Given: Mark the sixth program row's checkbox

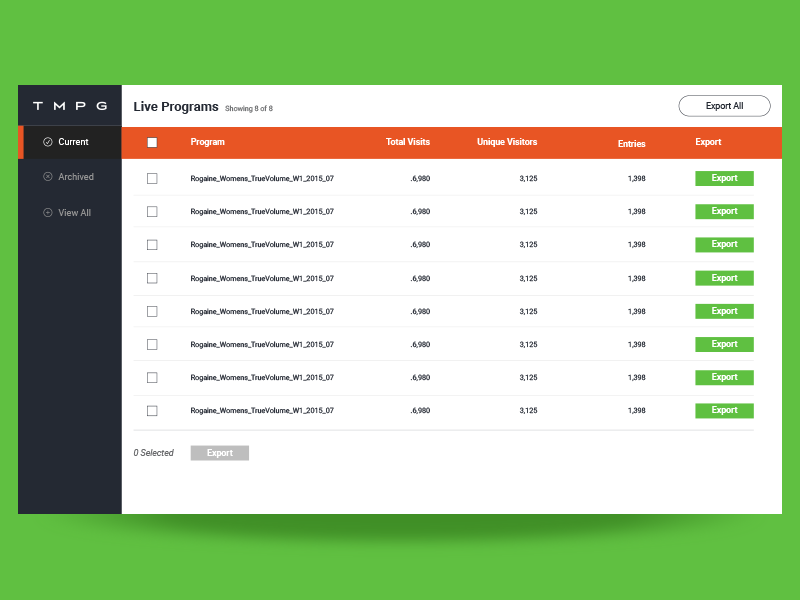Looking at the screenshot, I should 152,344.
